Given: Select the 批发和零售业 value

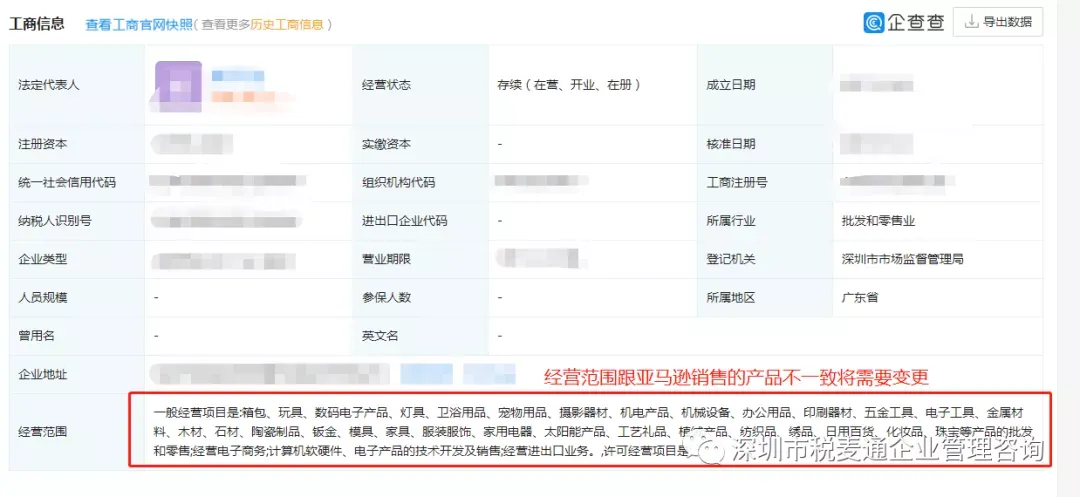Looking at the screenshot, I should tap(878, 222).
